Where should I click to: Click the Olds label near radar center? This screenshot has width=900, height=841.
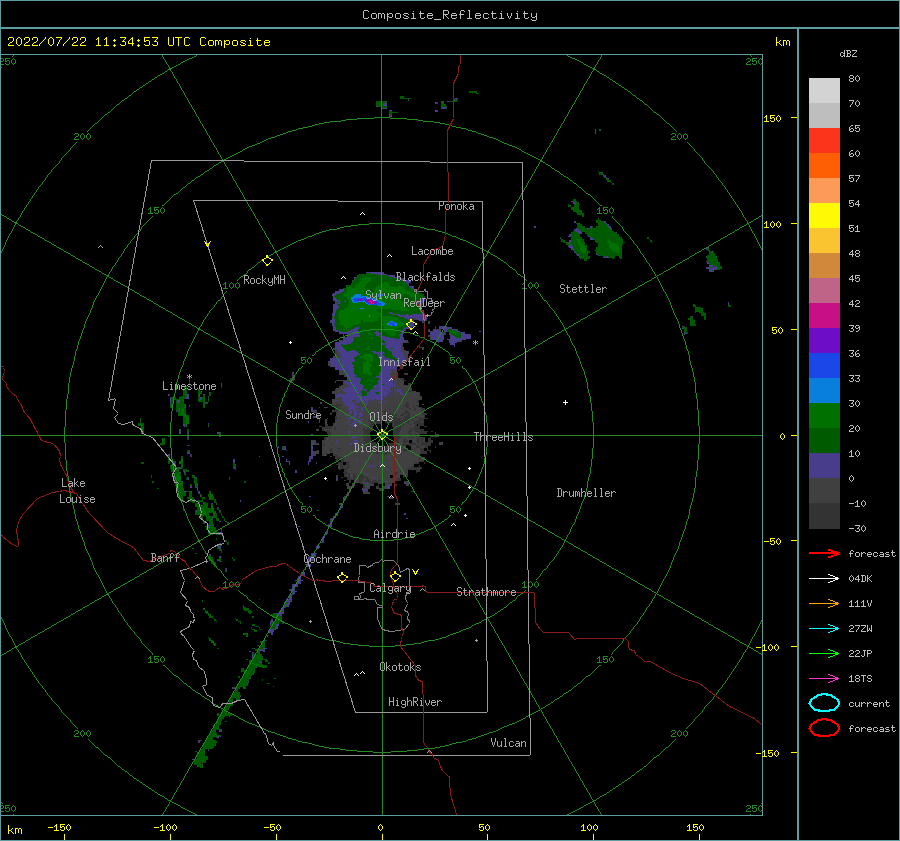[x=381, y=417]
